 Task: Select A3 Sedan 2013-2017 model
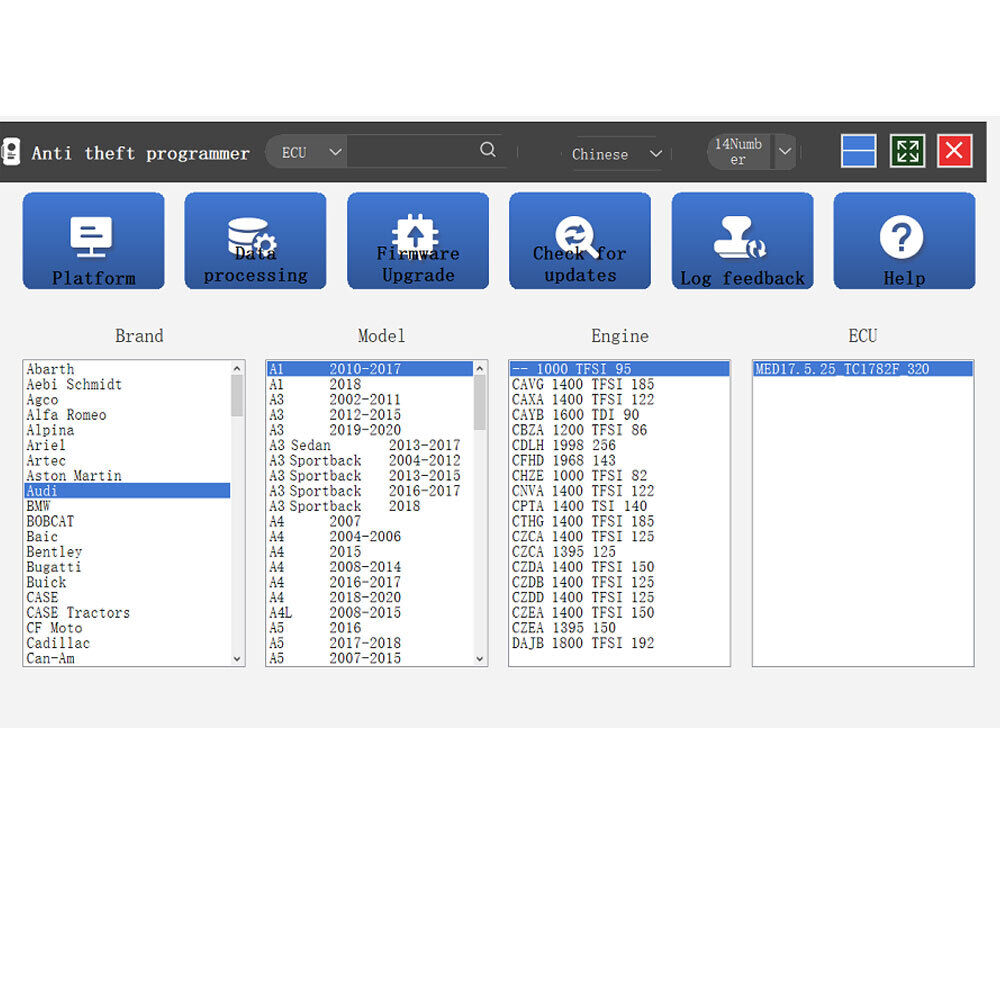tap(364, 445)
